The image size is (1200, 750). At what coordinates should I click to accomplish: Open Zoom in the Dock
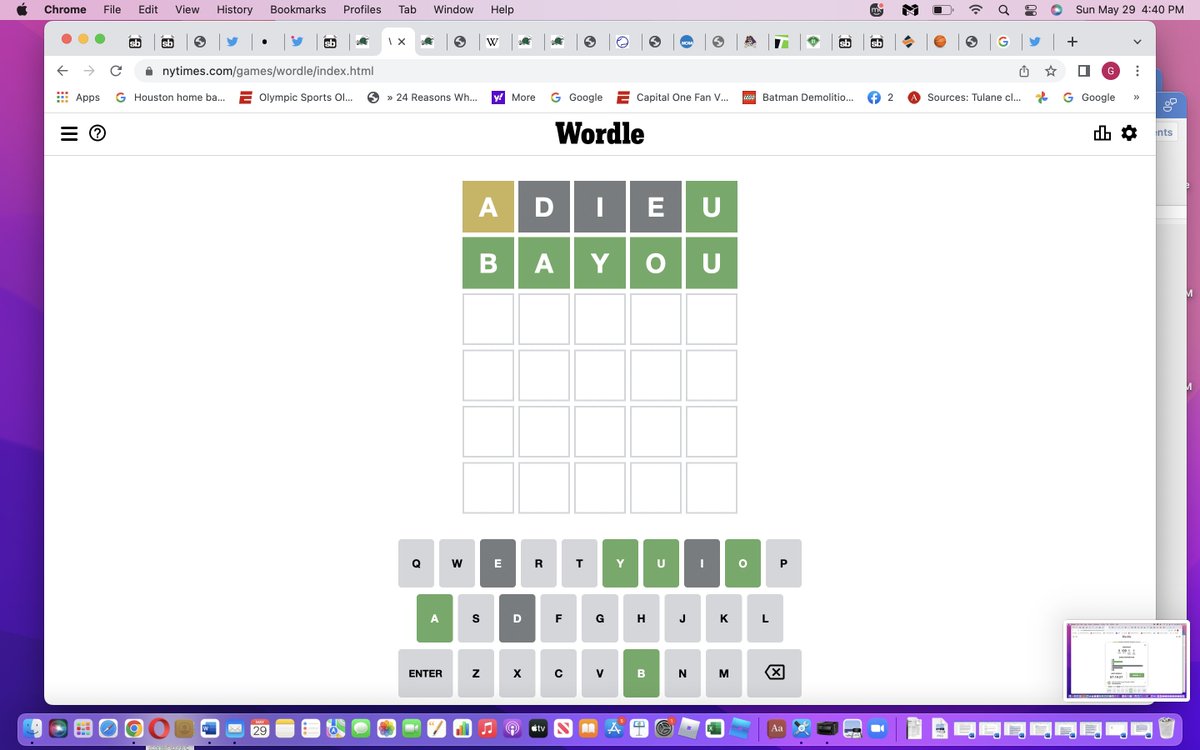(878, 728)
